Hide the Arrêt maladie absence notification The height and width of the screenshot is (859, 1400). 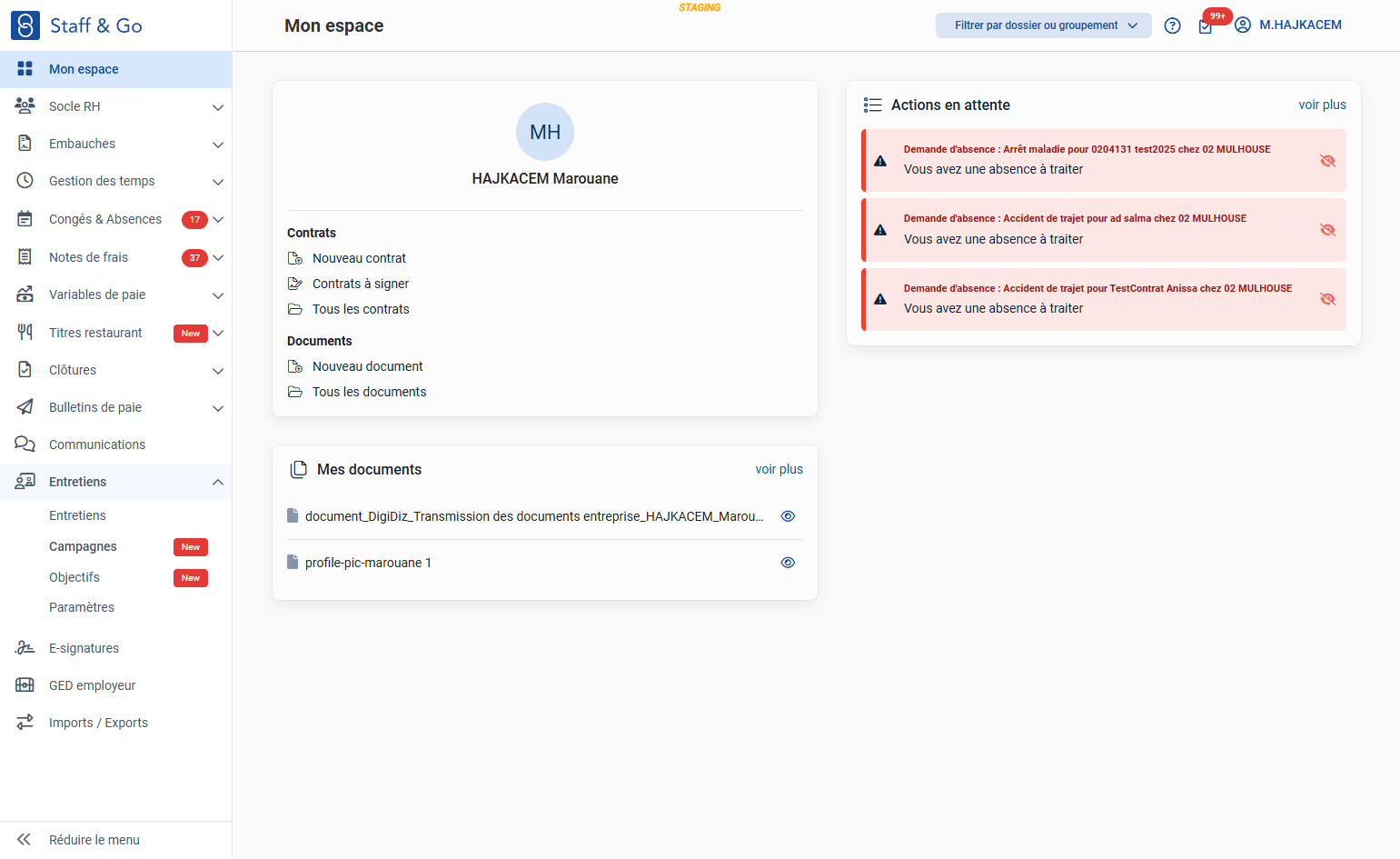tap(1327, 161)
